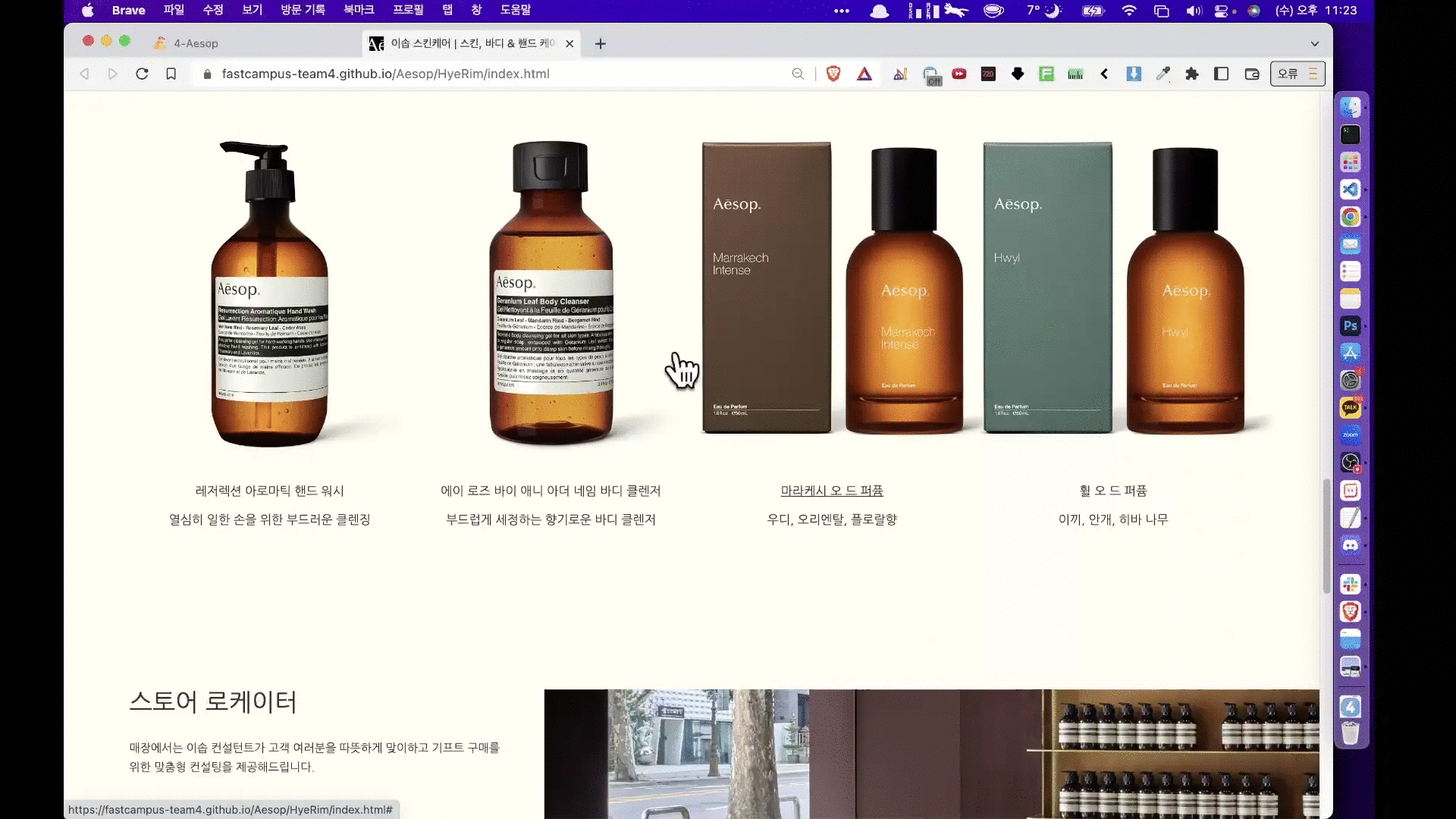Open KakaoTalk from the dock
This screenshot has width=1456, height=819.
pyautogui.click(x=1351, y=407)
